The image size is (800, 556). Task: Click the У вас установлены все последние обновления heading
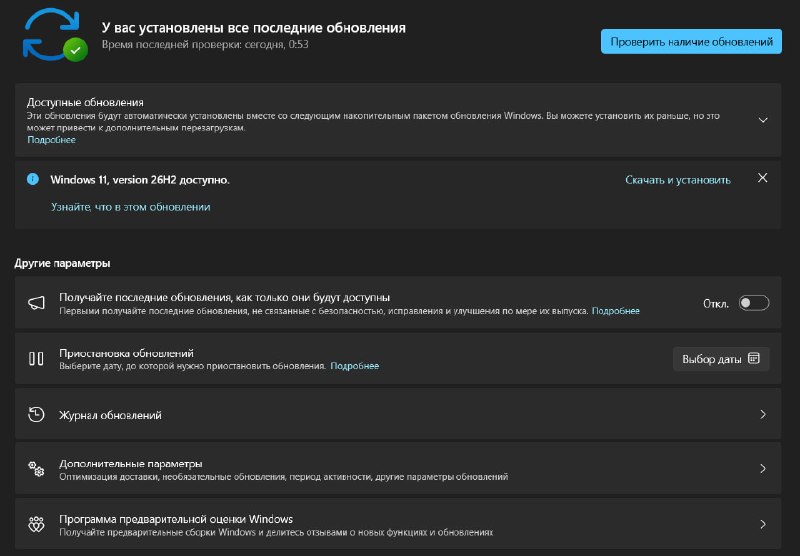[x=254, y=28]
